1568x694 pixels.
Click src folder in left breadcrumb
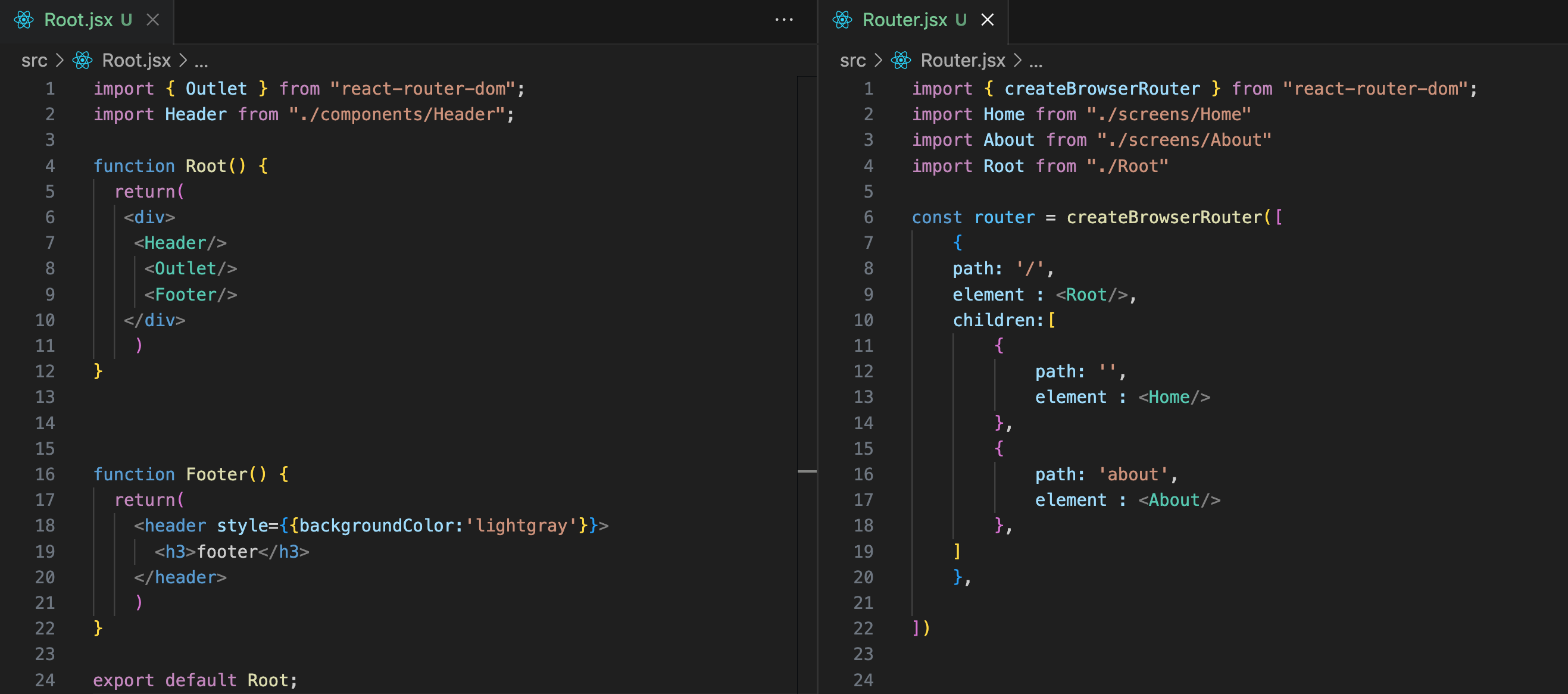tap(34, 60)
